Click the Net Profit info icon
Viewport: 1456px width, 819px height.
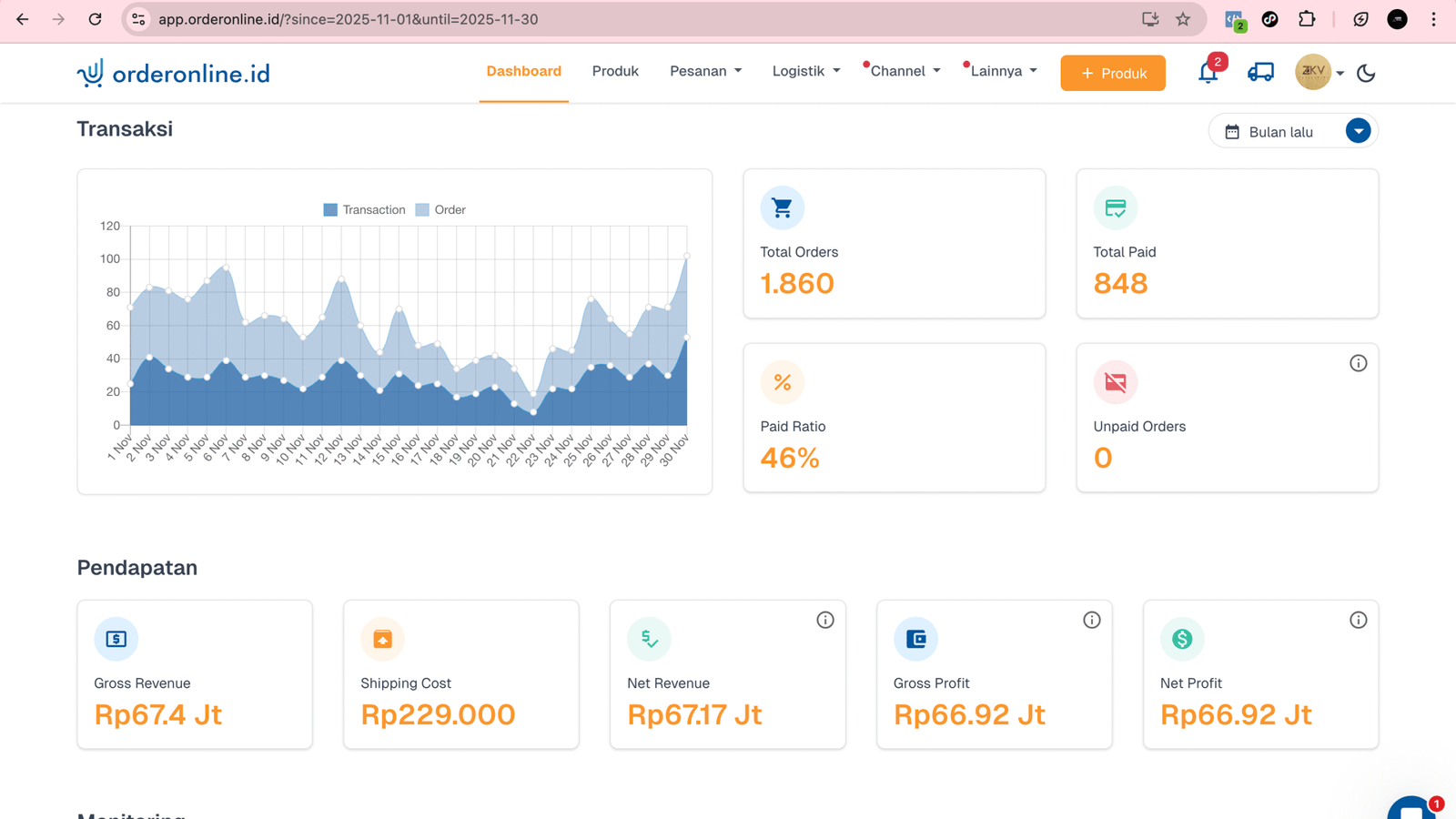click(1358, 620)
